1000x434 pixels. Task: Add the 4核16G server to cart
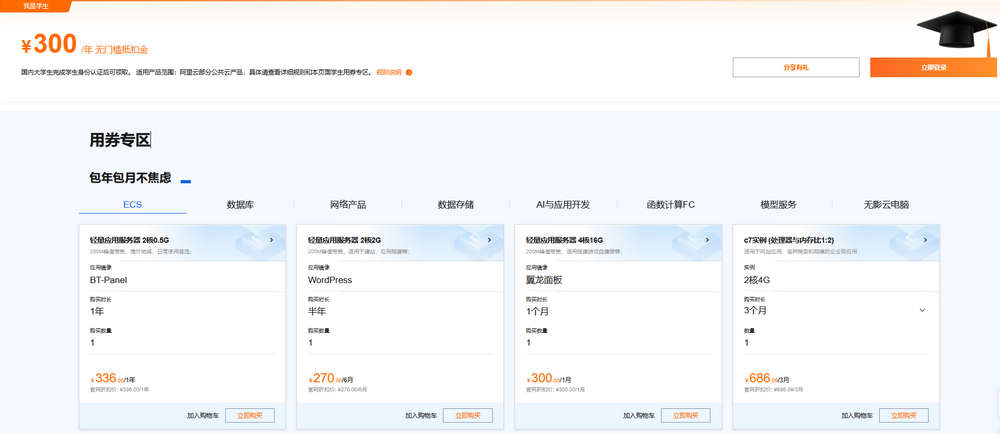click(x=639, y=415)
